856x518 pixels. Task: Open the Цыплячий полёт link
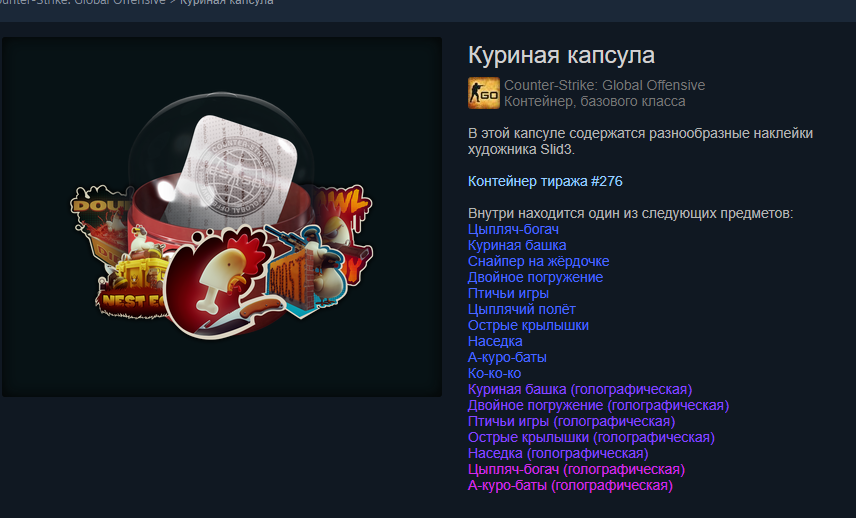tap(521, 309)
